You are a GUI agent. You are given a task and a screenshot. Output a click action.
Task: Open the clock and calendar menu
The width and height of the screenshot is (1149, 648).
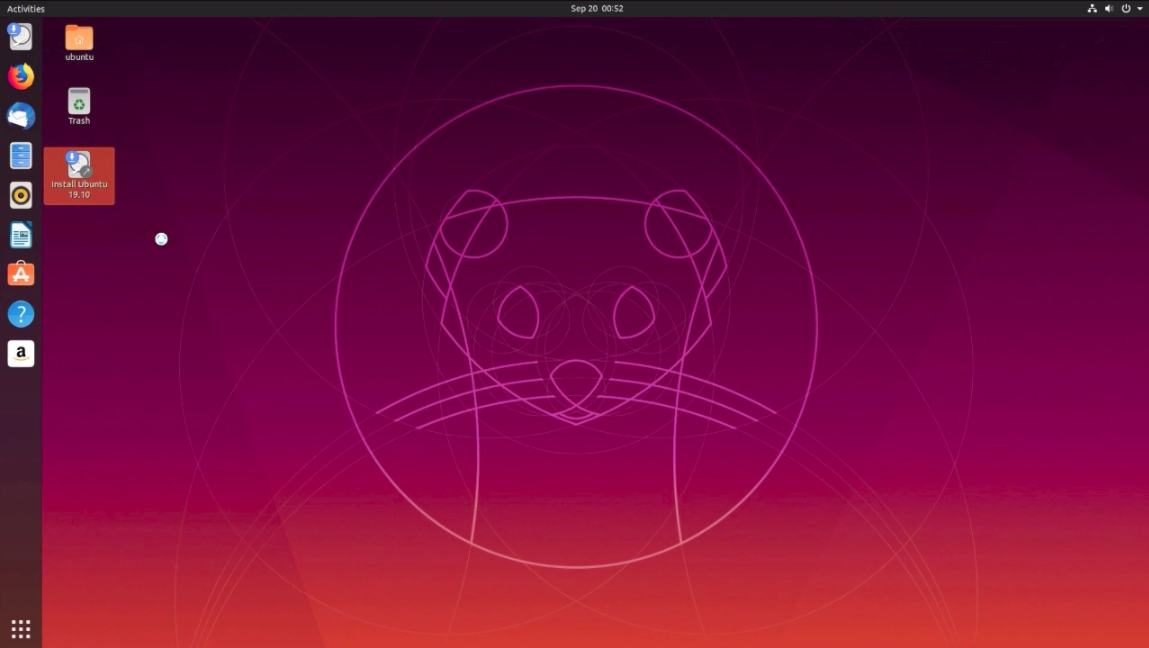pyautogui.click(x=596, y=9)
